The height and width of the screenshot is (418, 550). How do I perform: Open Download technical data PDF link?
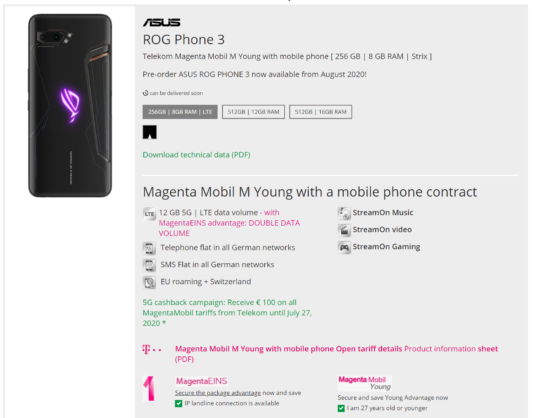pos(196,155)
